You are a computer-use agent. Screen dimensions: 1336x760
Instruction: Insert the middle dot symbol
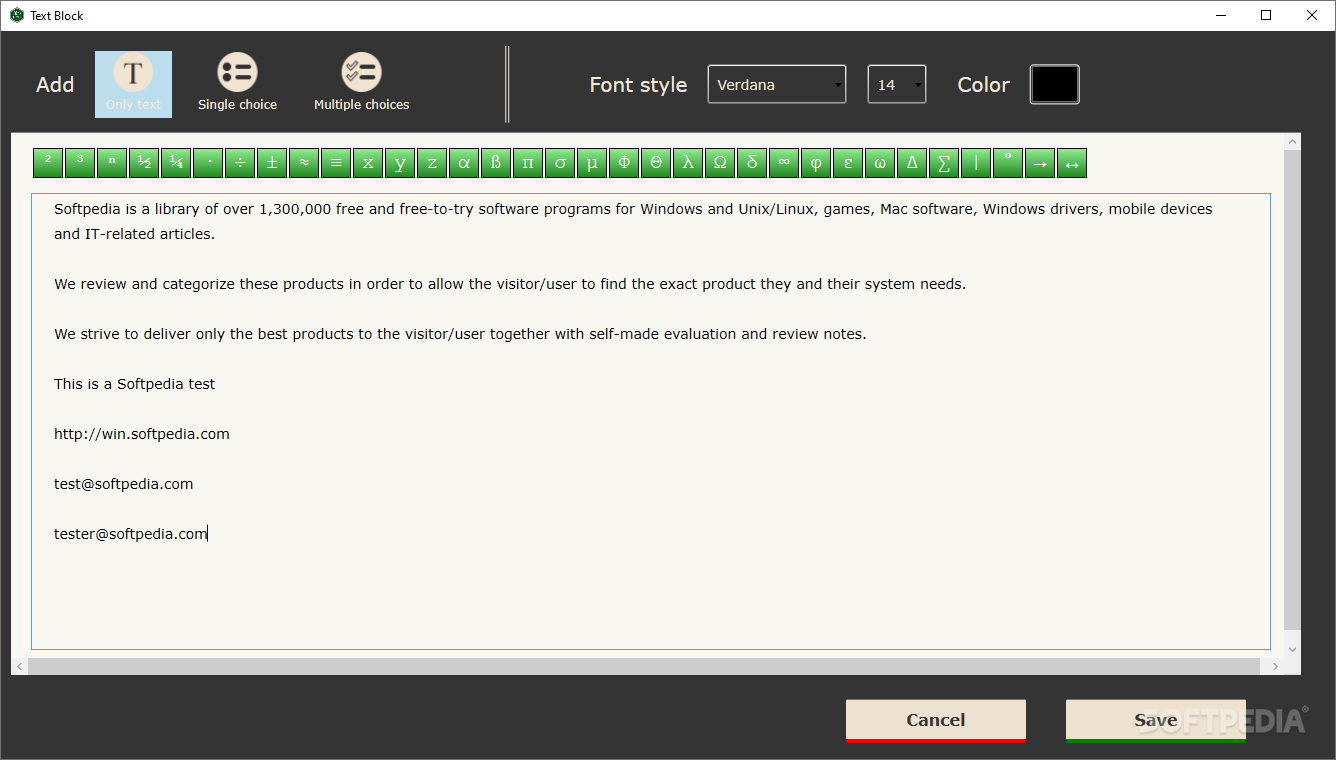[x=208, y=163]
